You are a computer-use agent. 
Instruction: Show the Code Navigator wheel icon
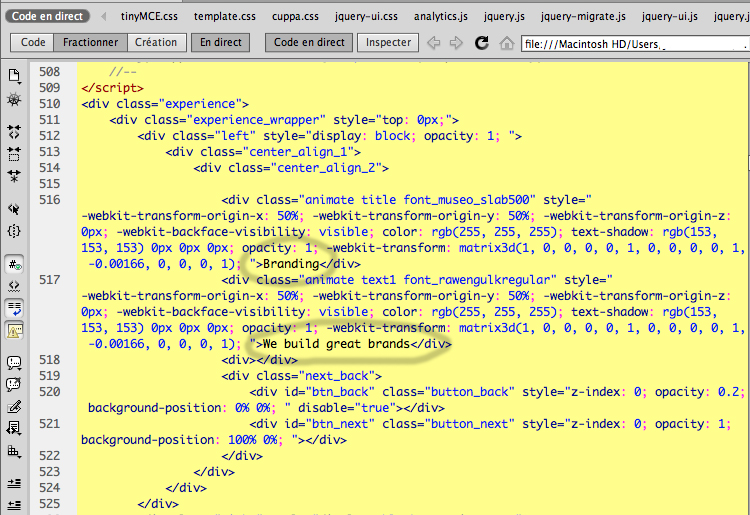(14, 99)
